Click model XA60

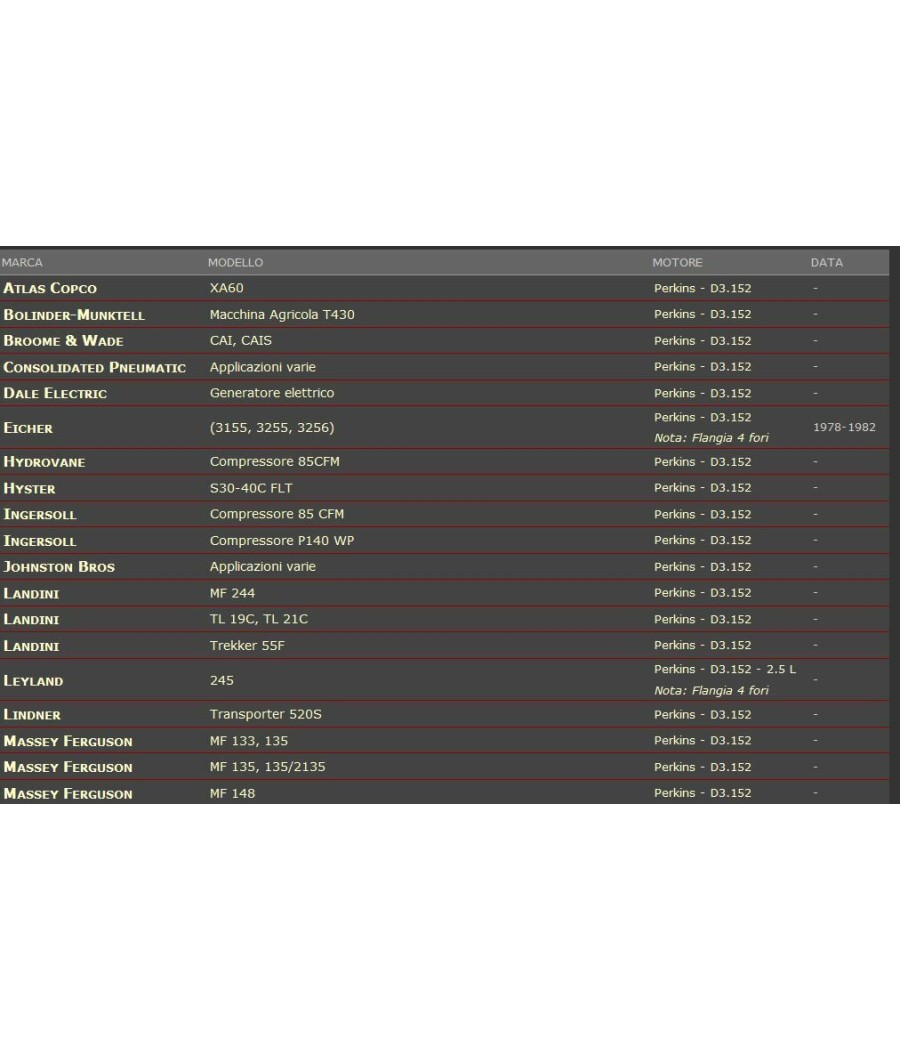click(226, 288)
